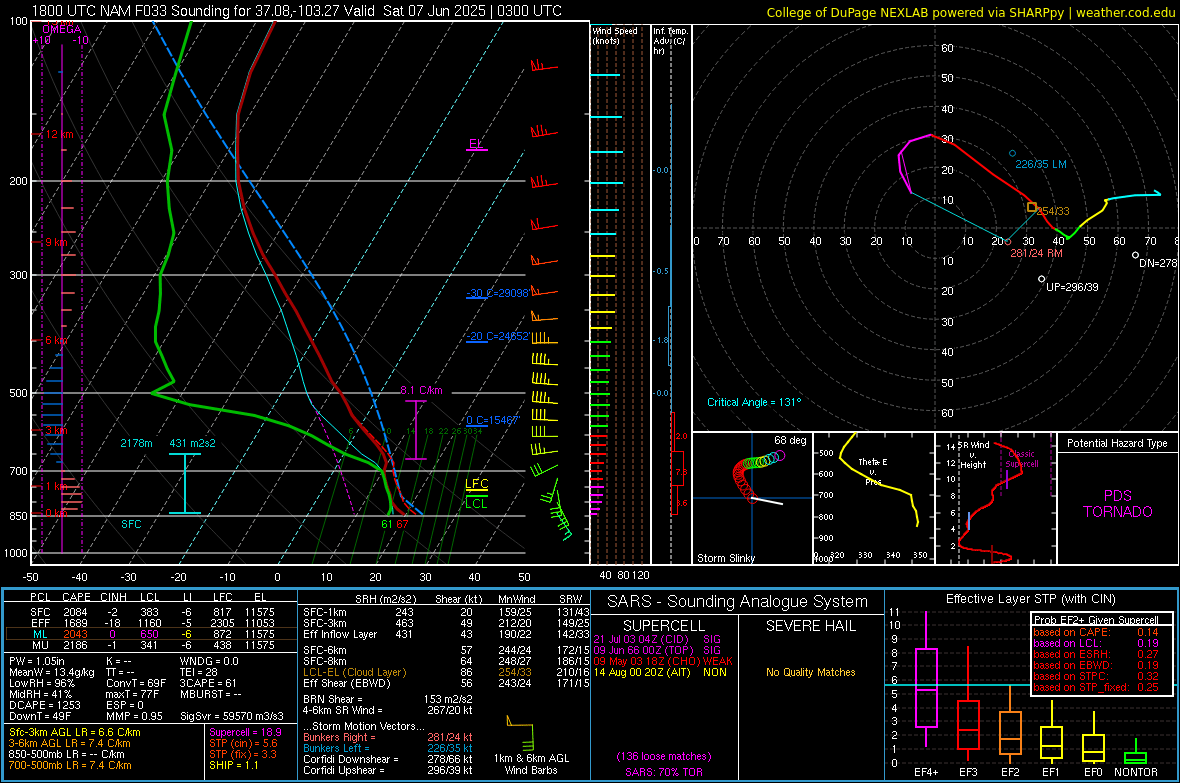Click the 0 C=15467' freezing level label
This screenshot has height=783, width=1180.
click(x=493, y=420)
